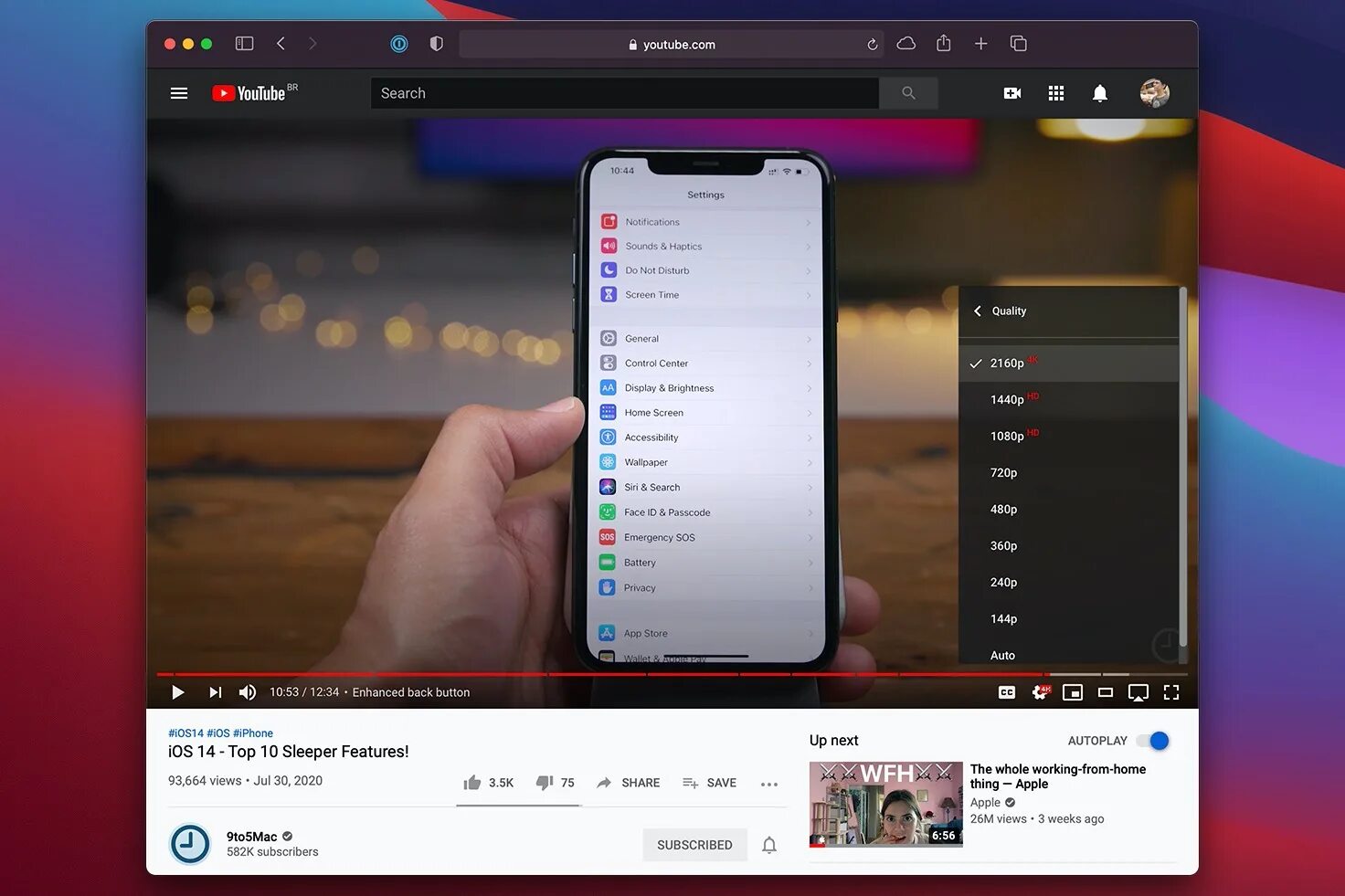The height and width of the screenshot is (896, 1345).
Task: Open the #iOS14 hashtag link
Action: click(x=185, y=733)
